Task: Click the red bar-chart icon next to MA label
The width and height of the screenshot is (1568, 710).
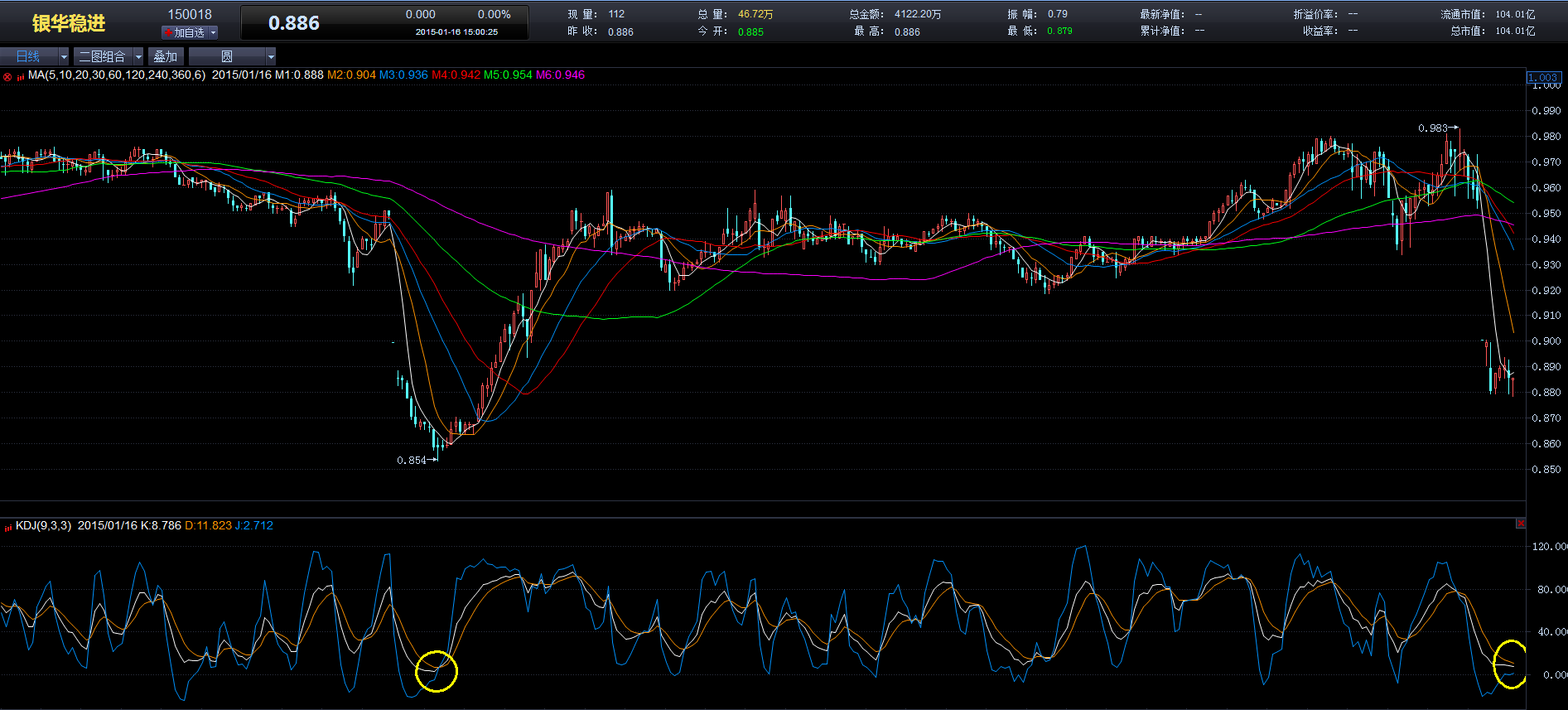Action: coord(20,76)
